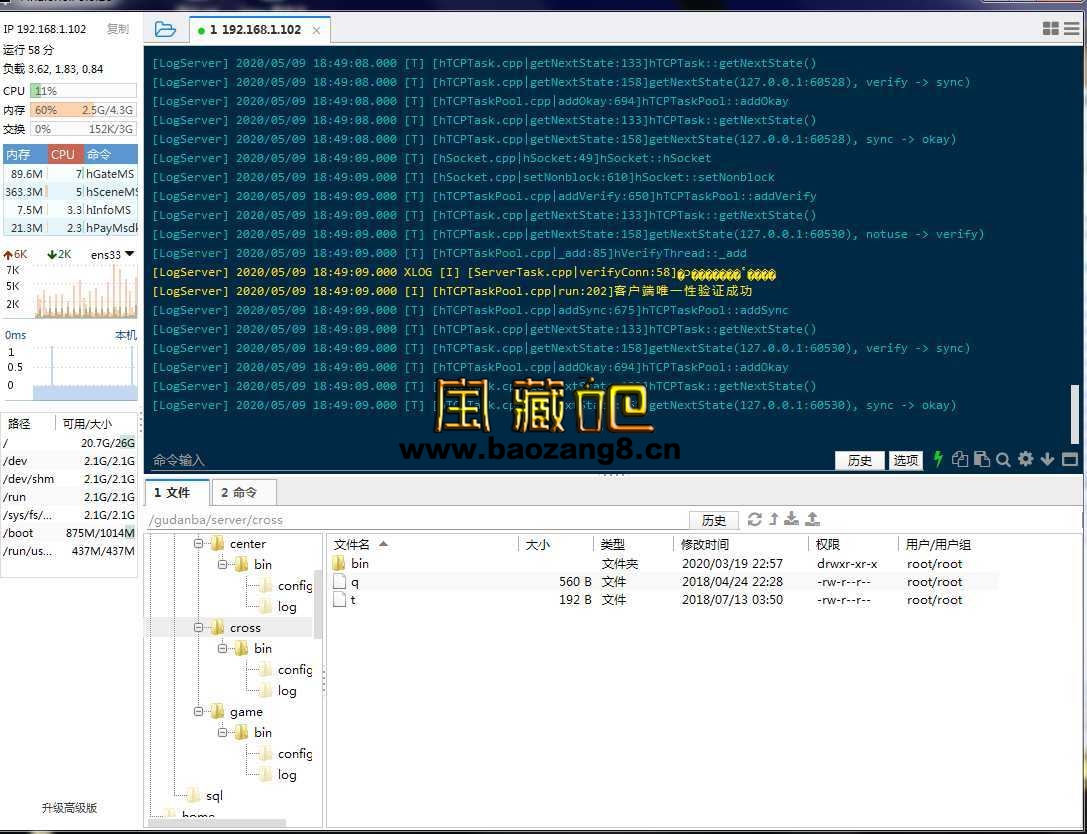This screenshot has width=1087, height=834.
Task: Click the 升级高级版 upgrade link
Action: pos(69,808)
